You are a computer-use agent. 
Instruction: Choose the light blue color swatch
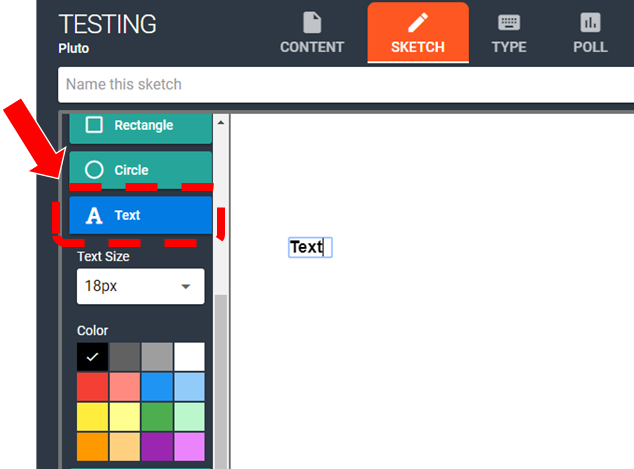click(x=189, y=387)
